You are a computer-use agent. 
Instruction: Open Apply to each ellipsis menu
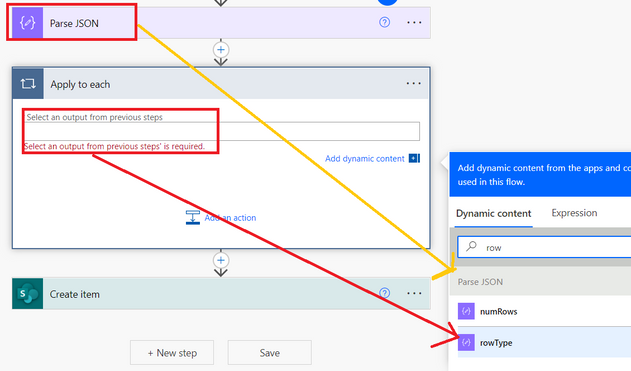(413, 83)
